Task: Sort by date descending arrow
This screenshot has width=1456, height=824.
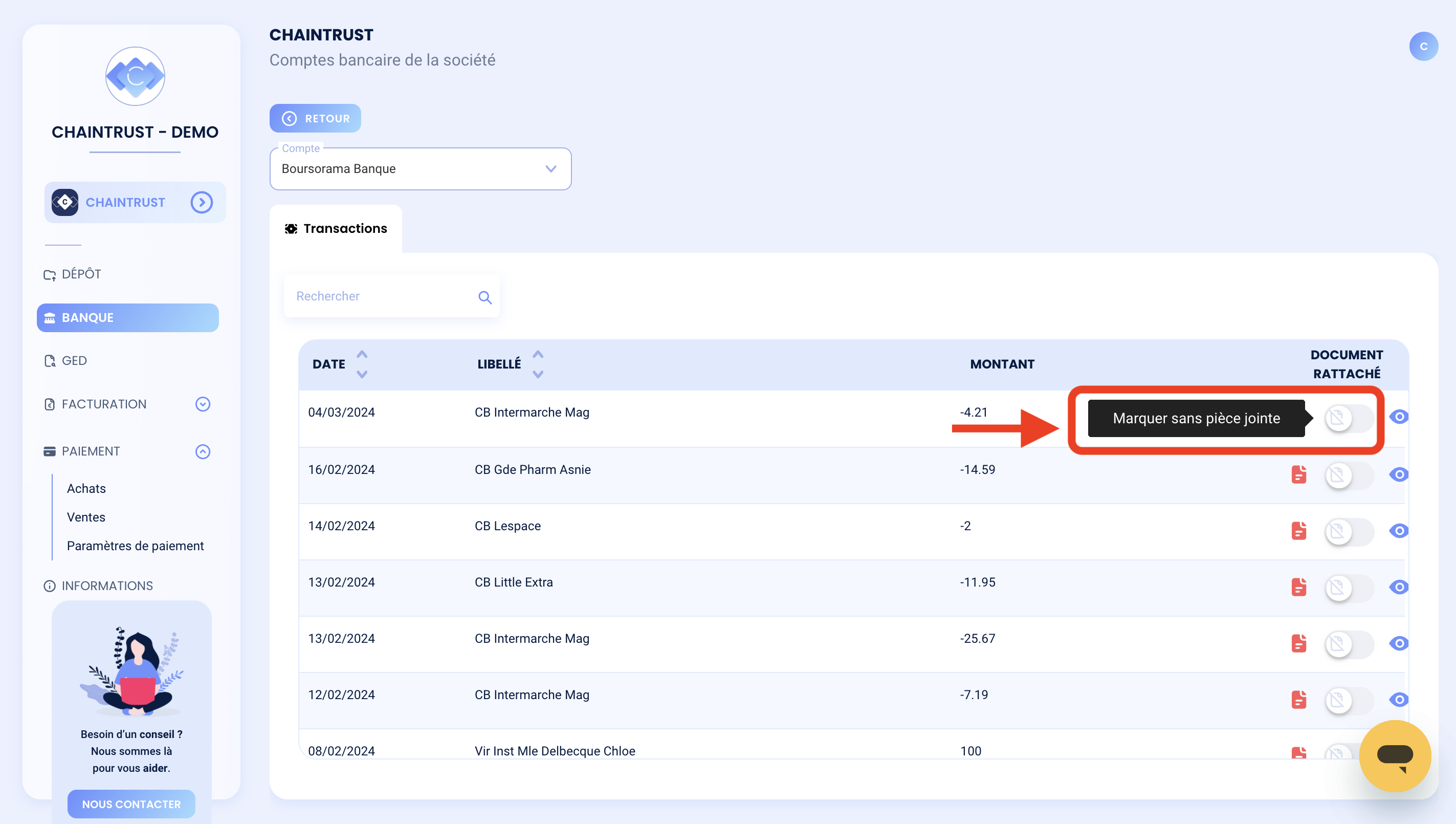Action: (x=362, y=374)
